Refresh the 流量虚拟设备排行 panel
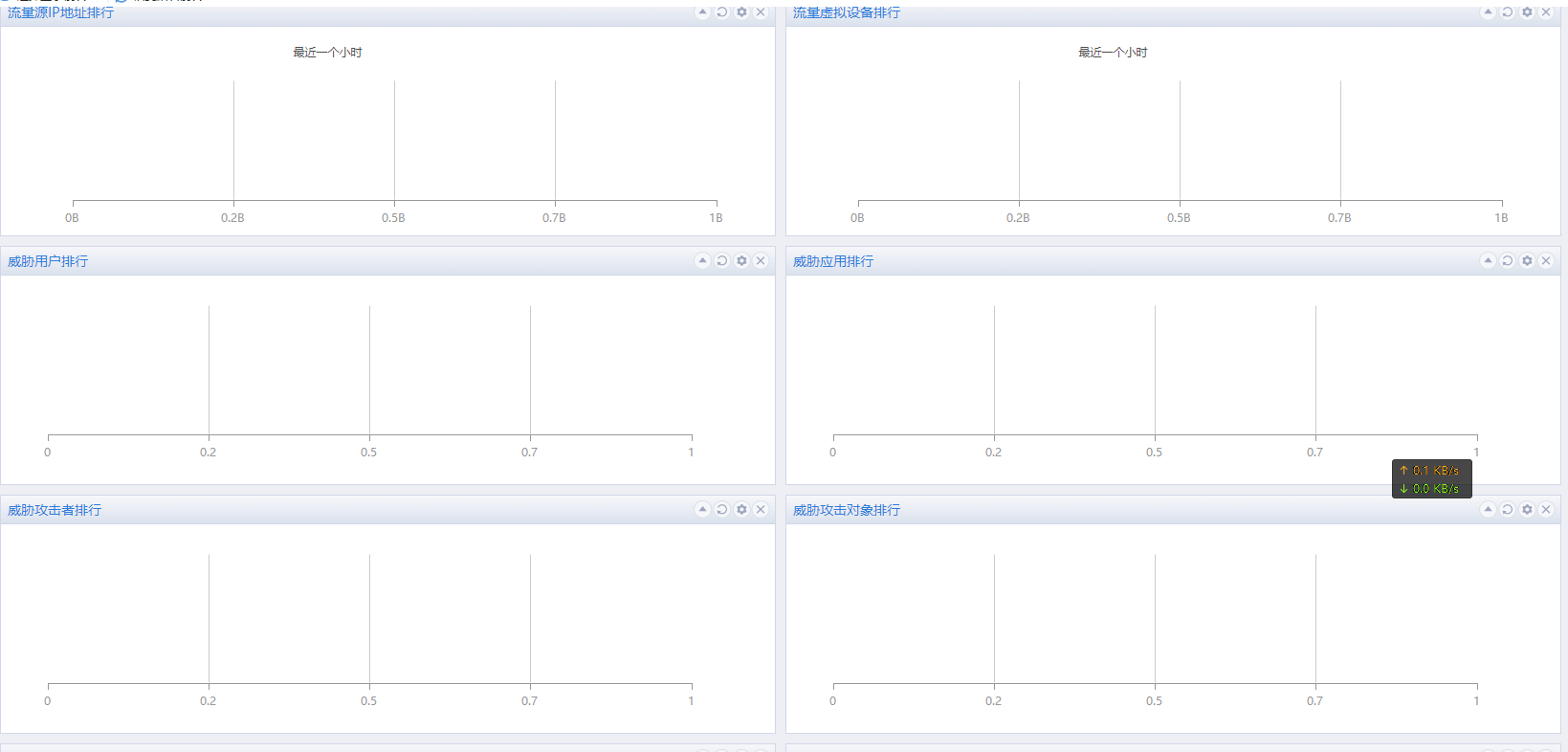The width and height of the screenshot is (1568, 752). point(1508,11)
